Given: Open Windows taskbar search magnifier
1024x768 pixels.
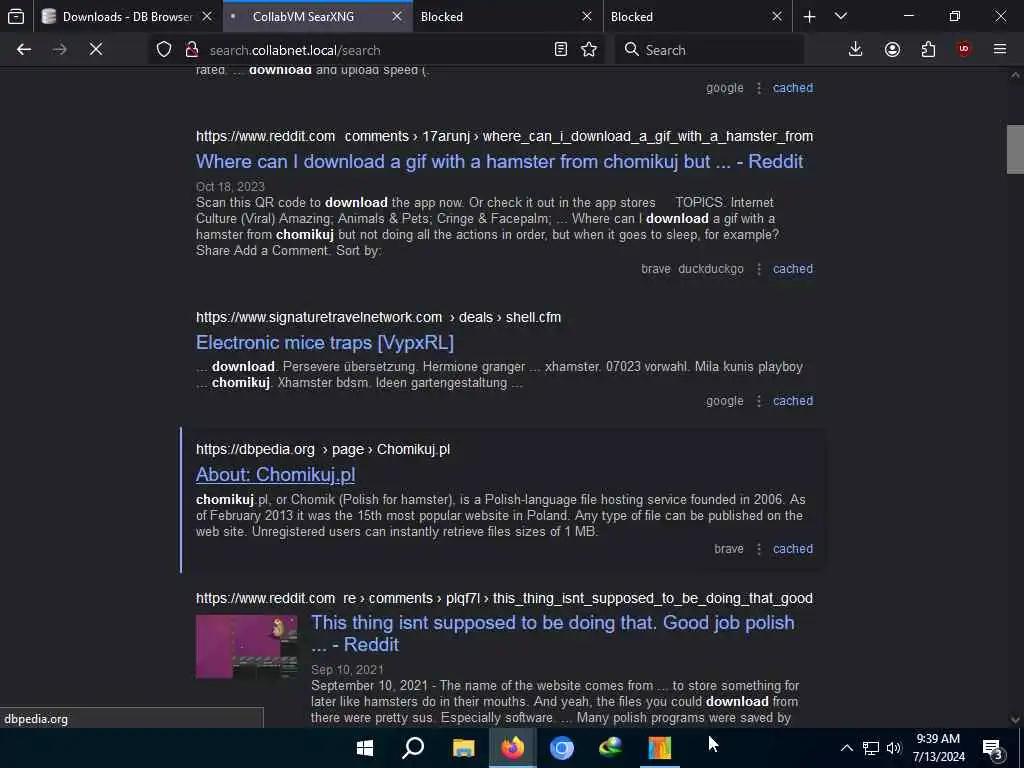Looking at the screenshot, I should point(413,748).
